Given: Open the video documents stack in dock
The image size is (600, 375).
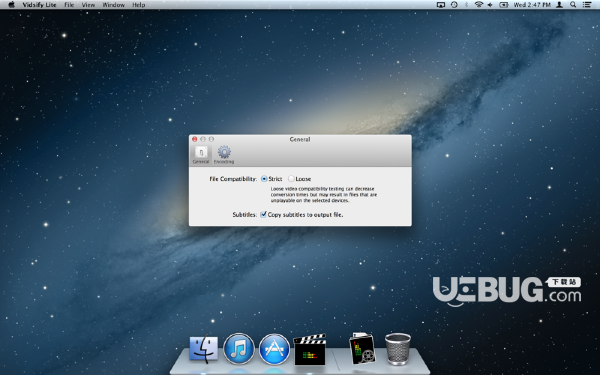Looking at the screenshot, I should [x=362, y=348].
